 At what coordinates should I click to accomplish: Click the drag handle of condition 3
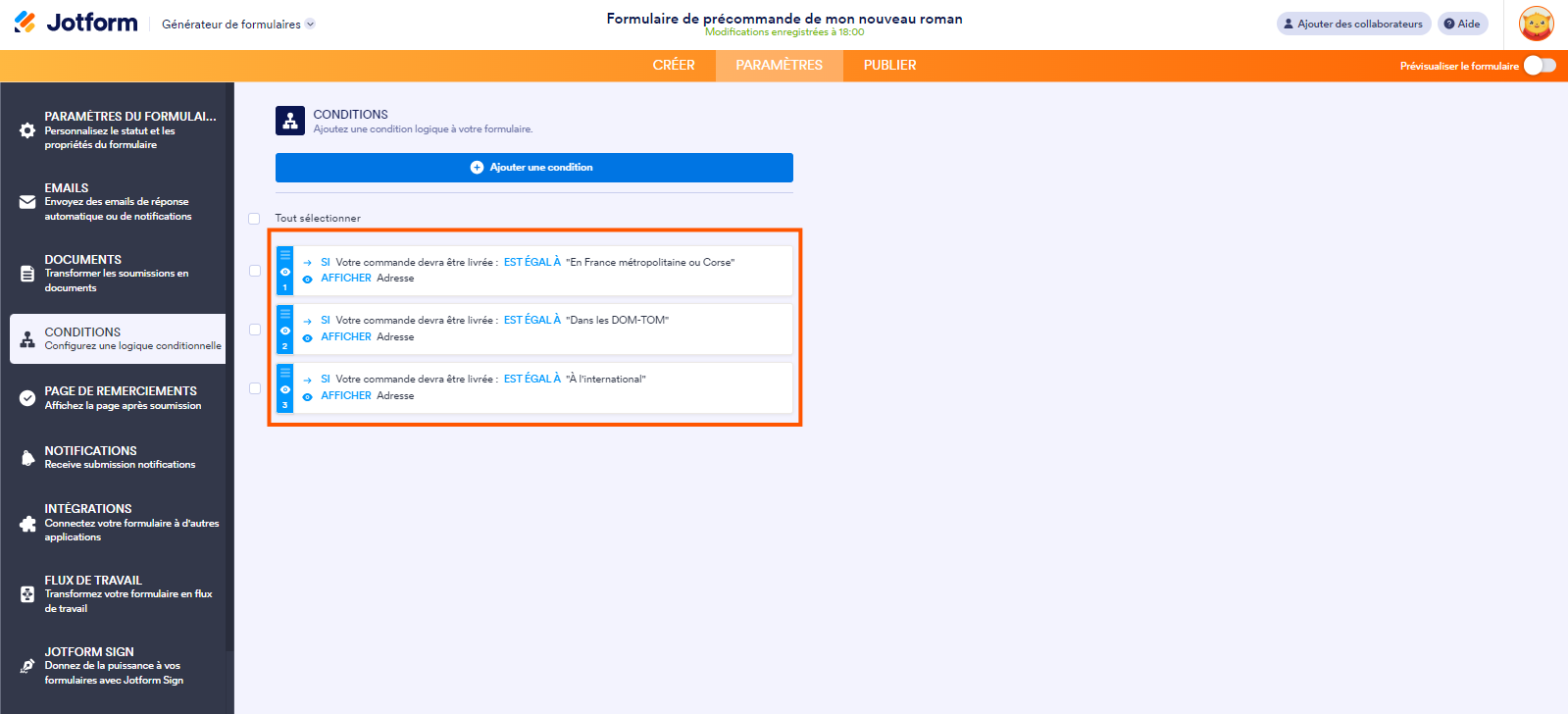[285, 373]
